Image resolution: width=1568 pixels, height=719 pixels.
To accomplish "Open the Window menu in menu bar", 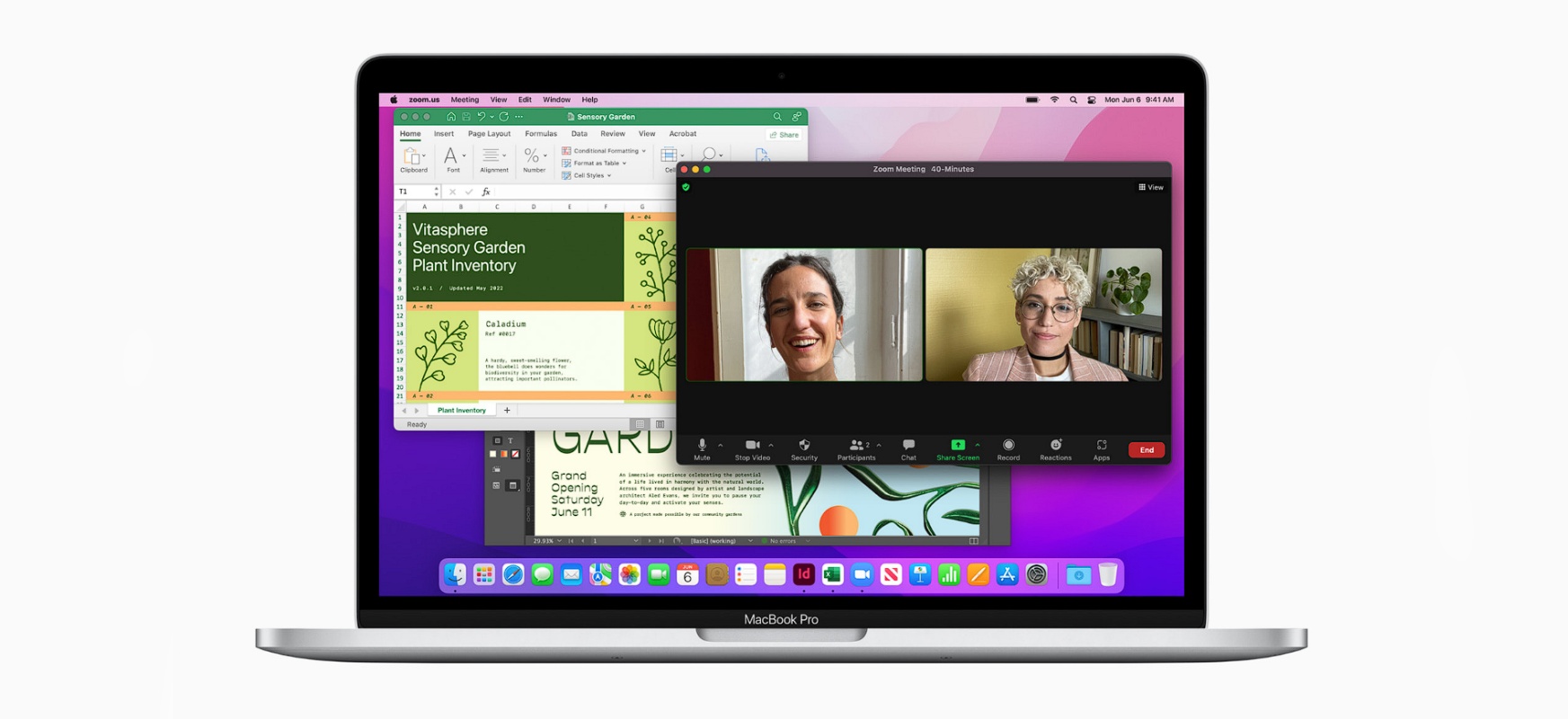I will (556, 100).
